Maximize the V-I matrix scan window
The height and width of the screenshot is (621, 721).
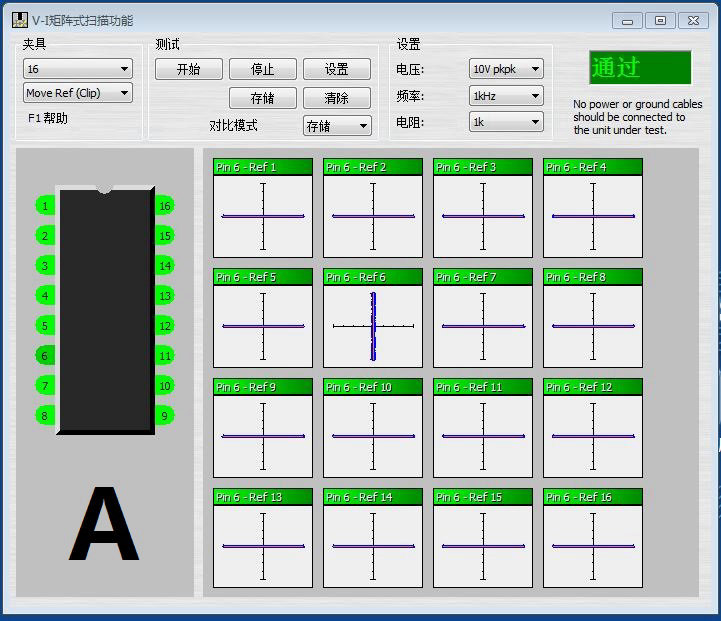(660, 21)
